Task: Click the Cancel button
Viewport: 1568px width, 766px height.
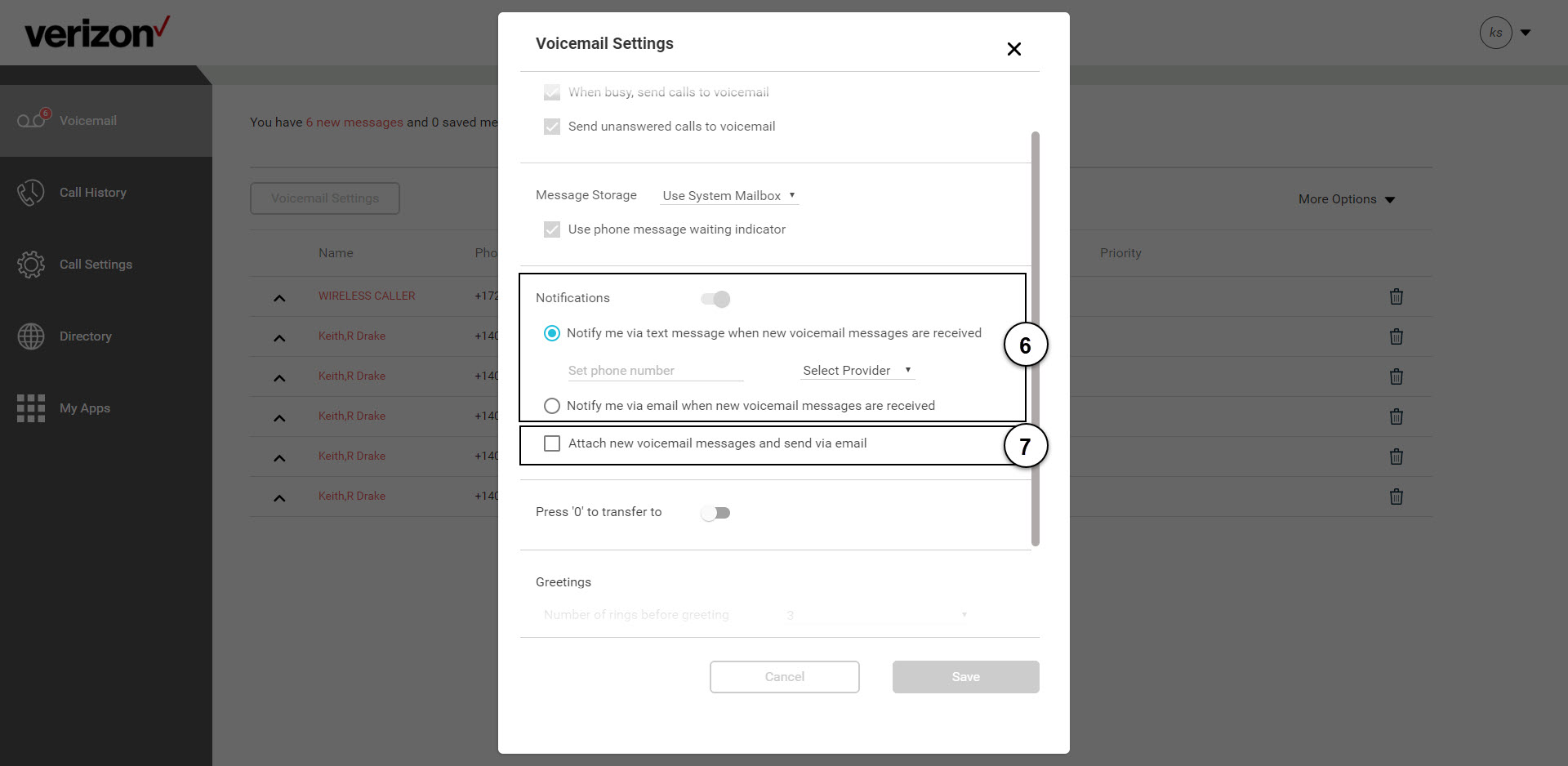Action: click(x=785, y=677)
